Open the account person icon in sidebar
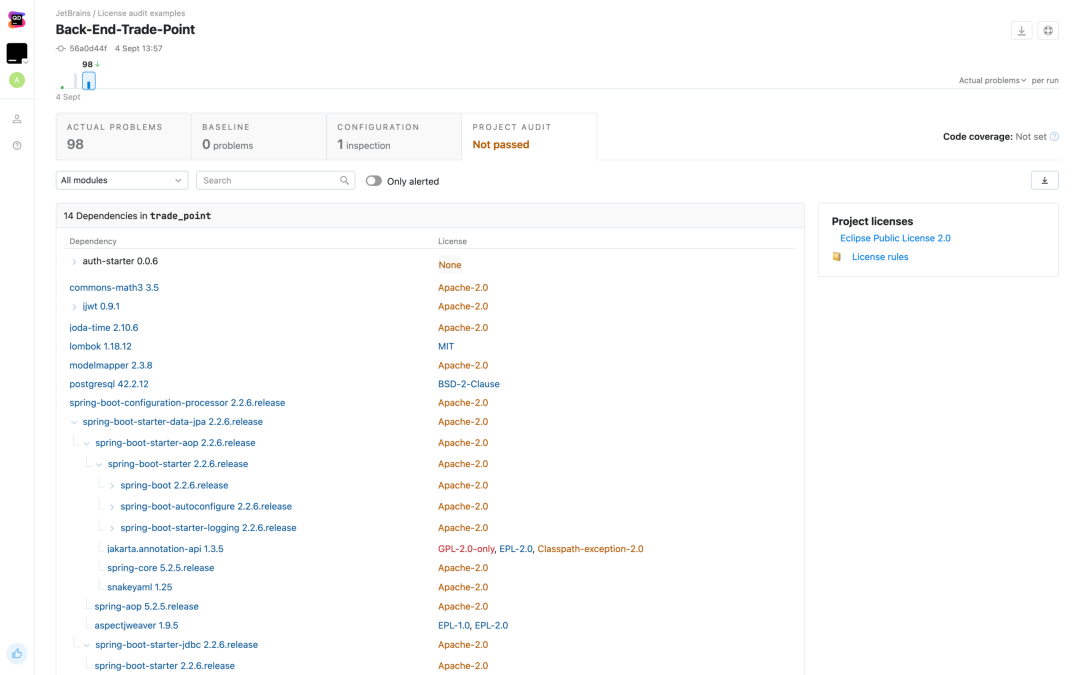The image size is (1080, 675). 17,119
